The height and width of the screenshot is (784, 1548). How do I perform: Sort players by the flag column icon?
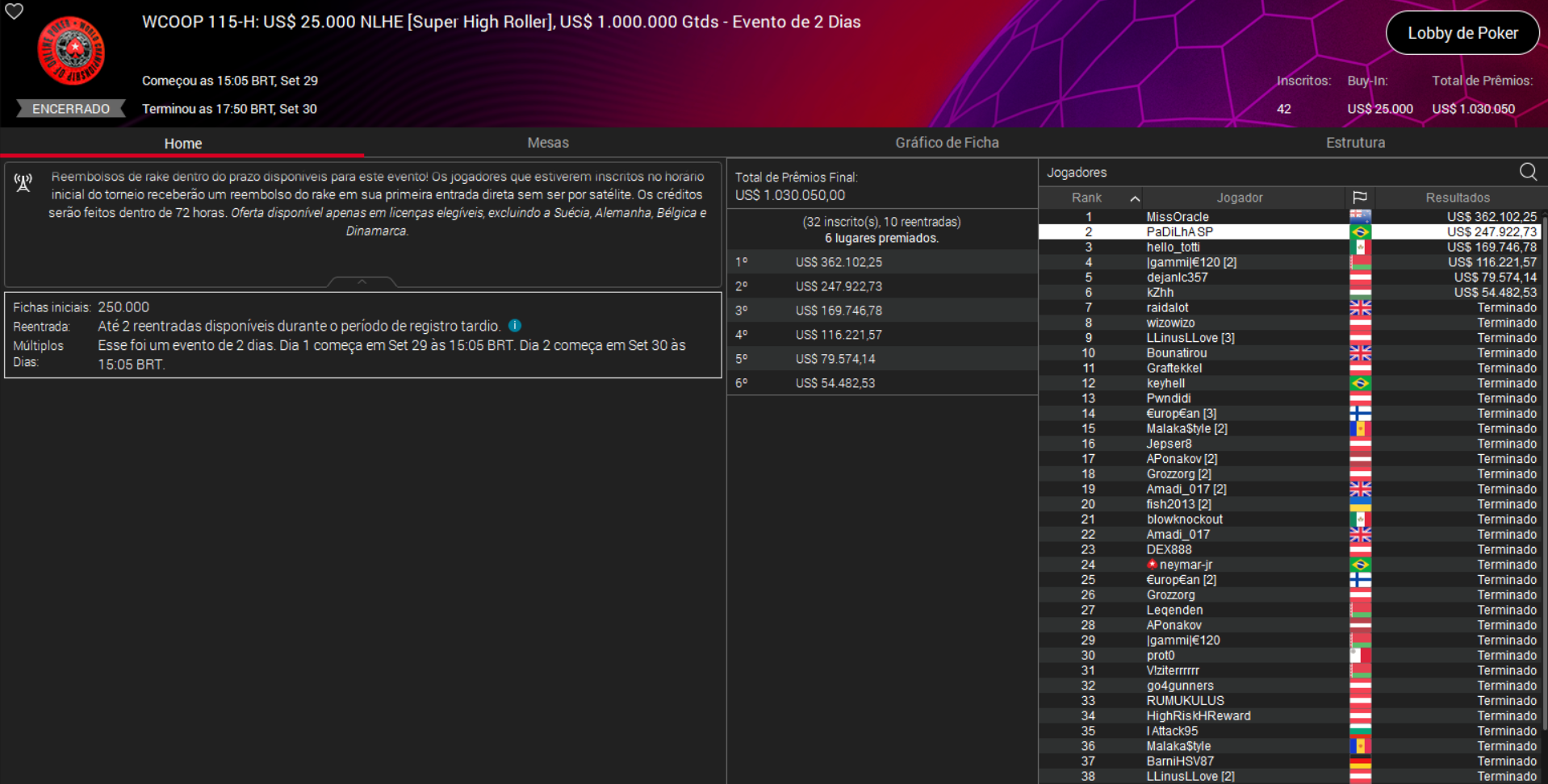pos(1359,198)
